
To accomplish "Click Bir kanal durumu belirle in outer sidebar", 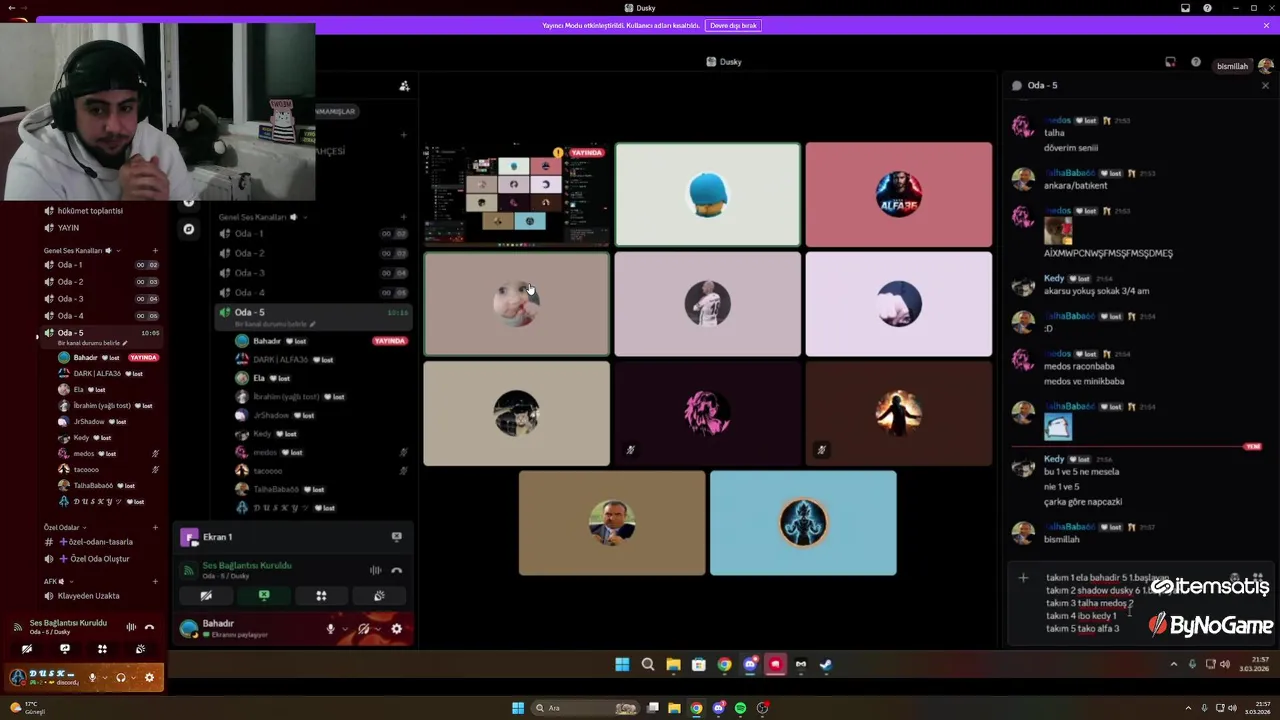I will tap(92, 343).
